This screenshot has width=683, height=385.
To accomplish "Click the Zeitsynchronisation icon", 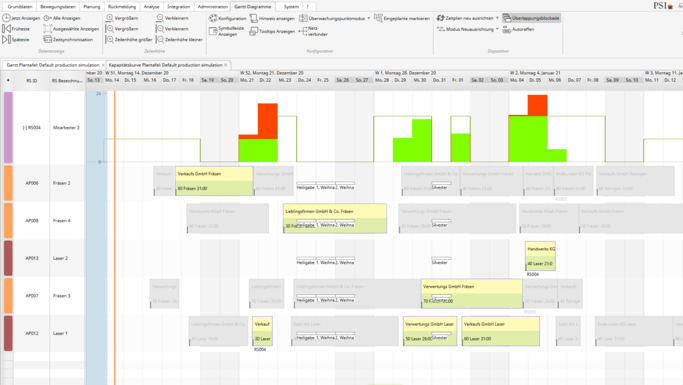I will 47,39.
